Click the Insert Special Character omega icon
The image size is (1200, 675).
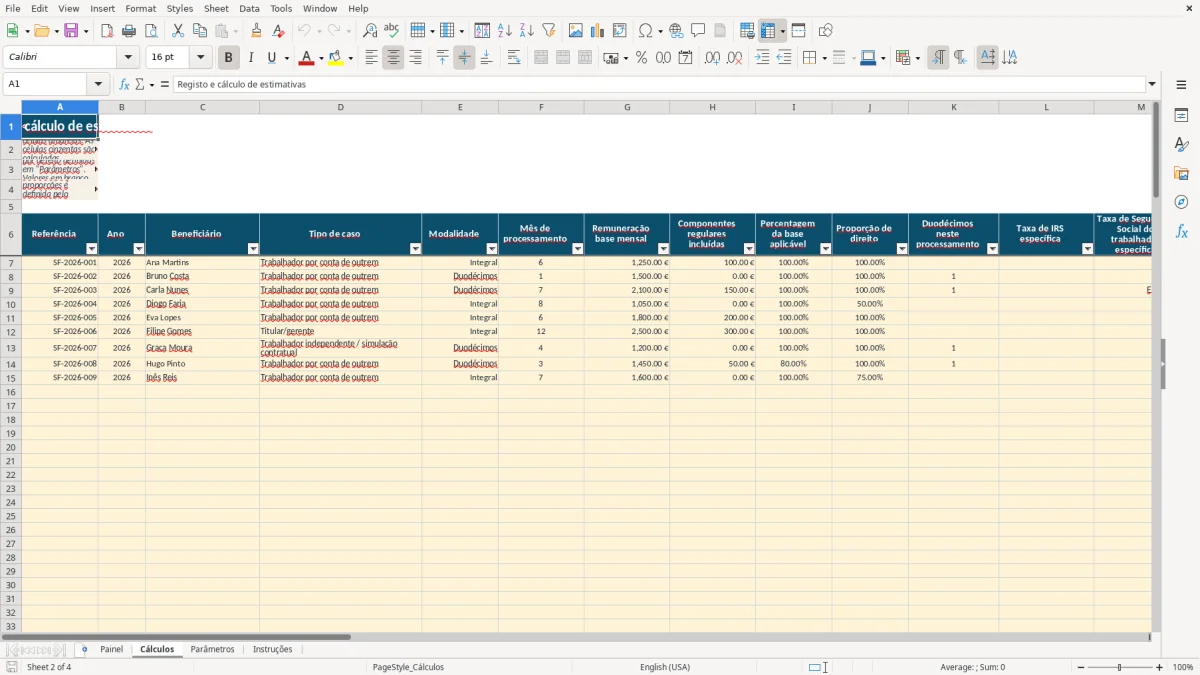pyautogui.click(x=645, y=31)
